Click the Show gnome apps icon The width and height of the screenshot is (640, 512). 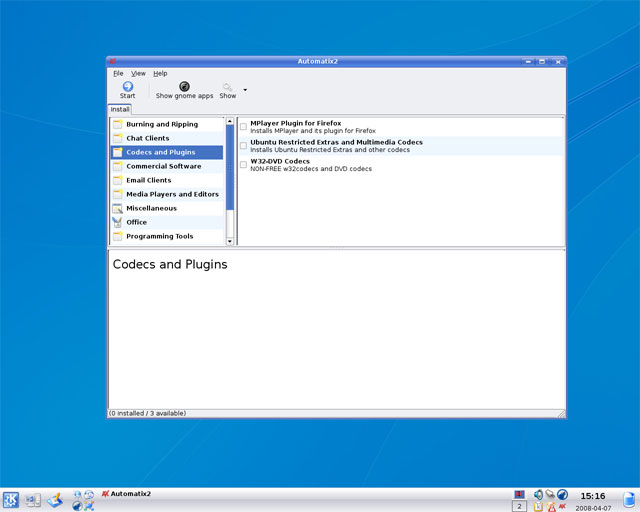(x=184, y=86)
